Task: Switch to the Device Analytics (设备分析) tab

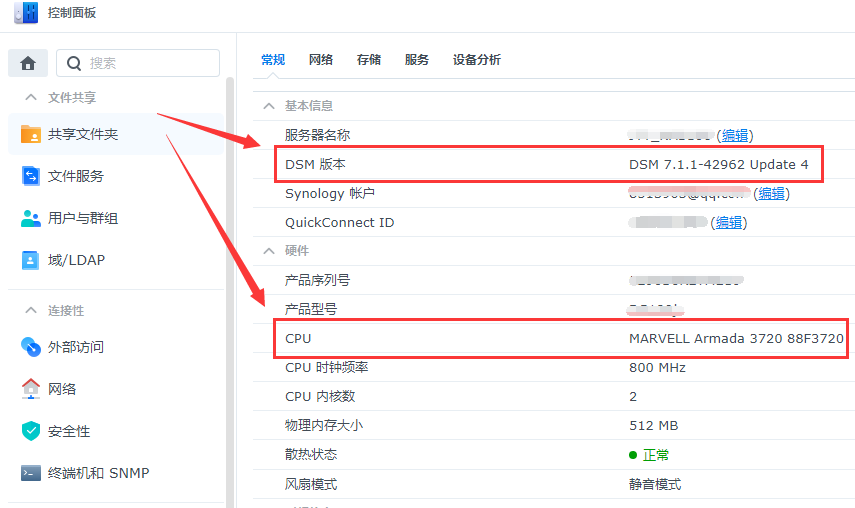Action: (x=477, y=60)
